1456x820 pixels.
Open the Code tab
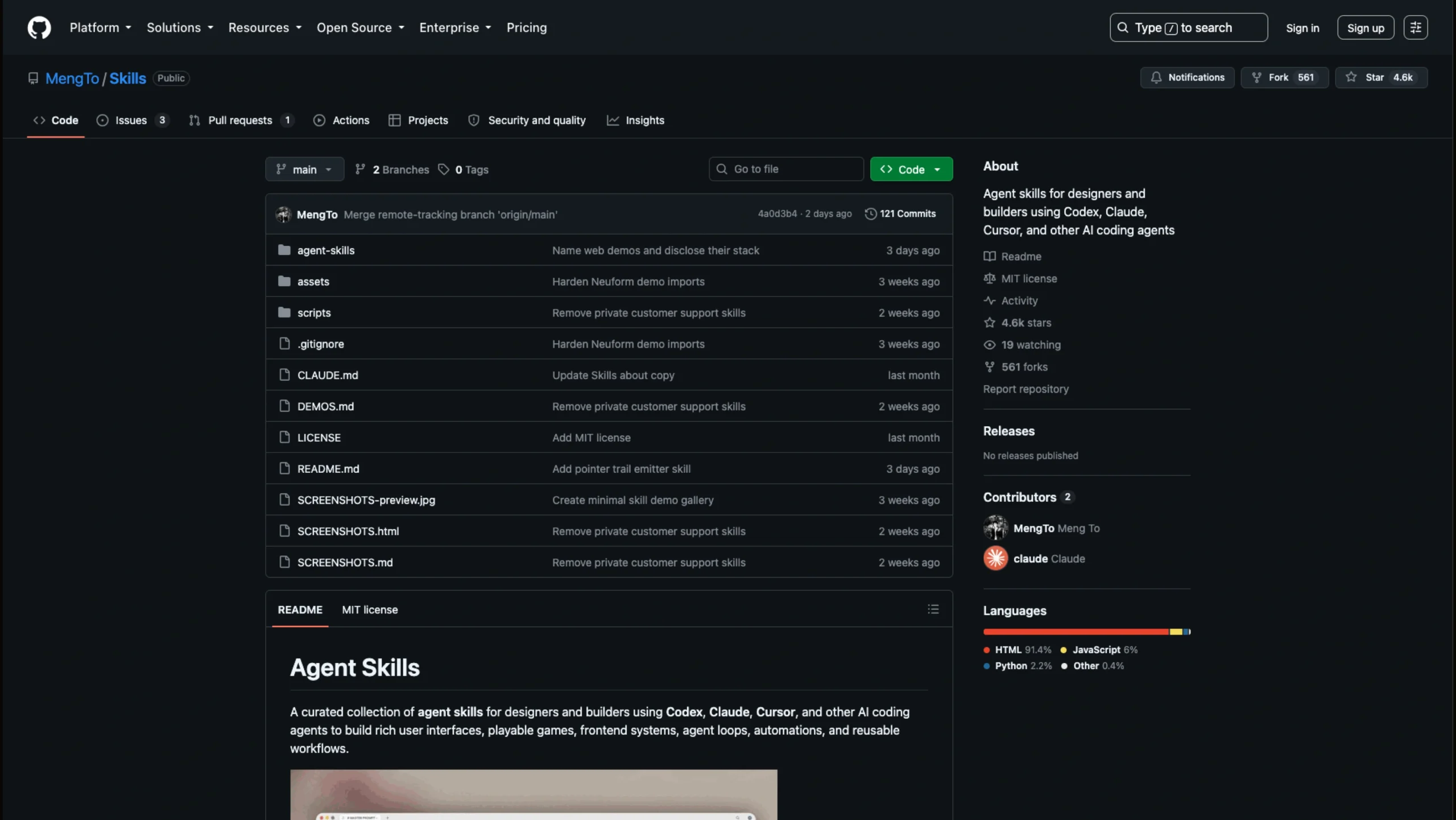[56, 120]
